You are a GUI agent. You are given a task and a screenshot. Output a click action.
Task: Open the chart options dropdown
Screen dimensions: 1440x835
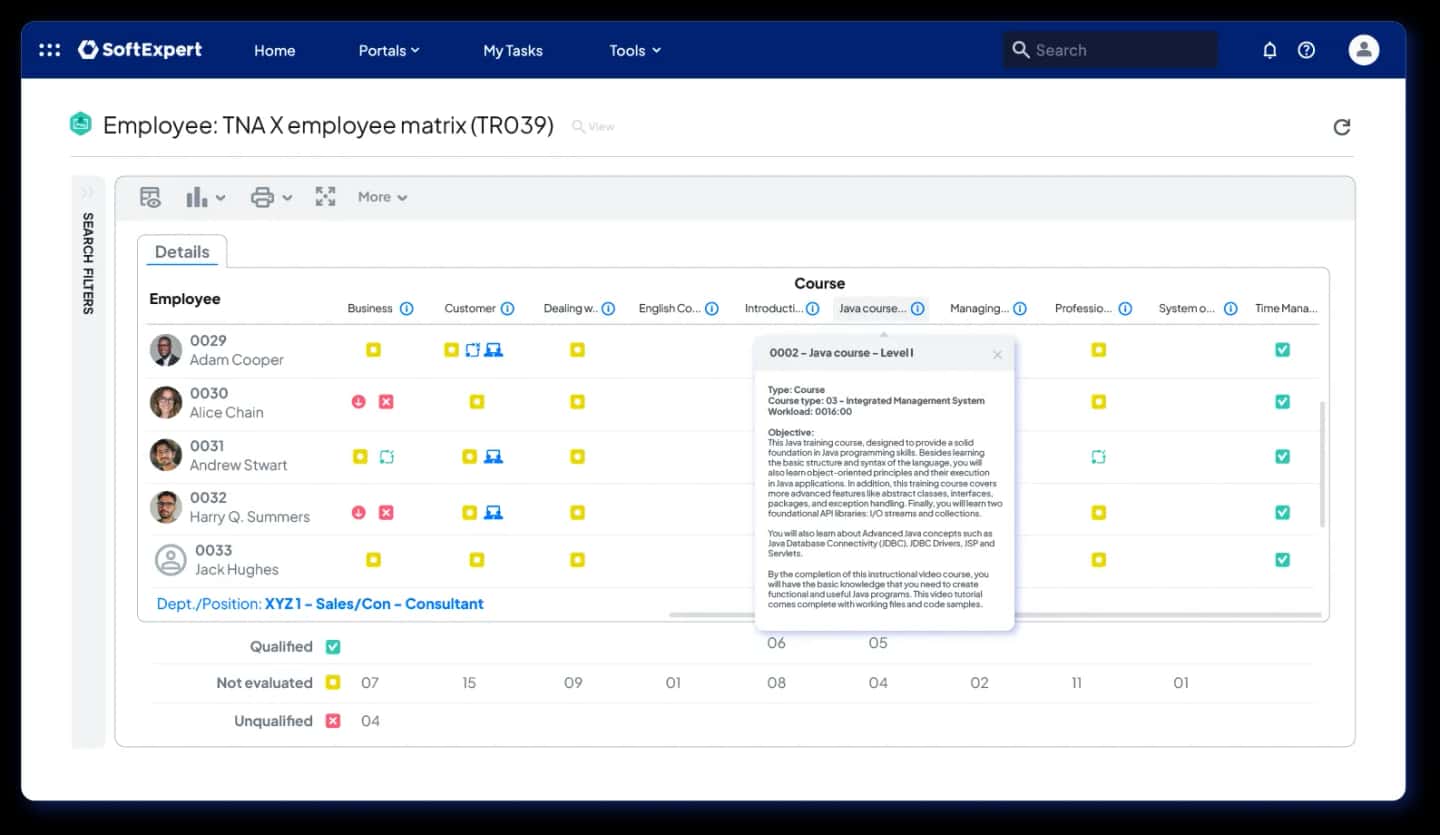click(x=205, y=197)
